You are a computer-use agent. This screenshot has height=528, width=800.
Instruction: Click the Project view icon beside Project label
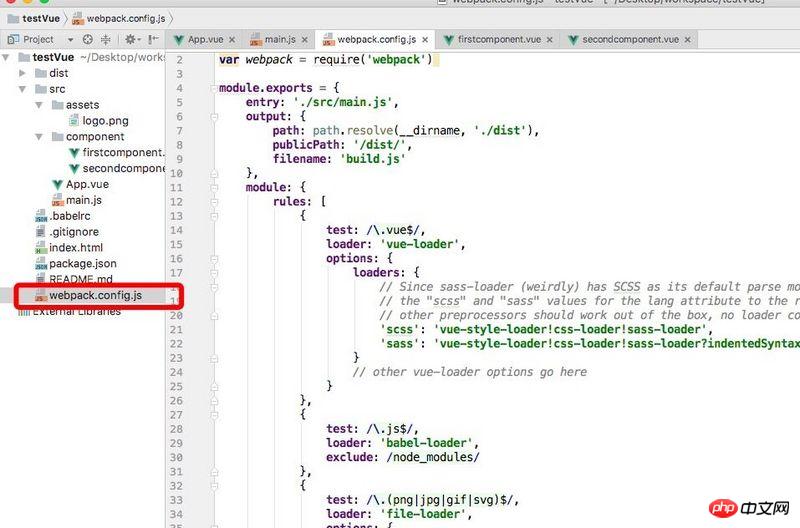click(13, 39)
